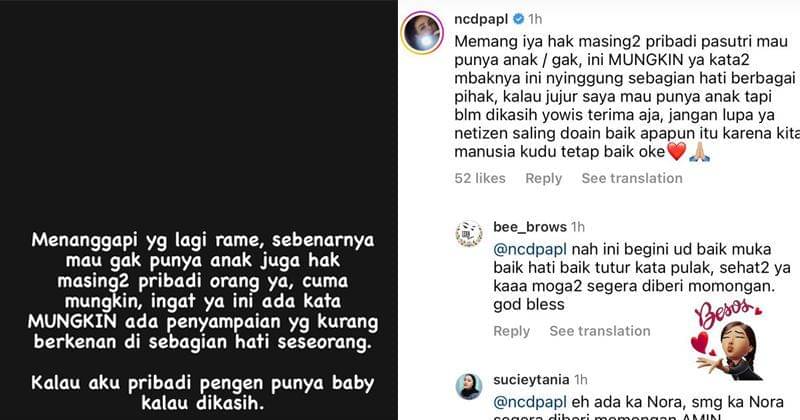View the 52 likes list
Image resolution: width=800 pixels, height=420 pixels.
point(480,178)
